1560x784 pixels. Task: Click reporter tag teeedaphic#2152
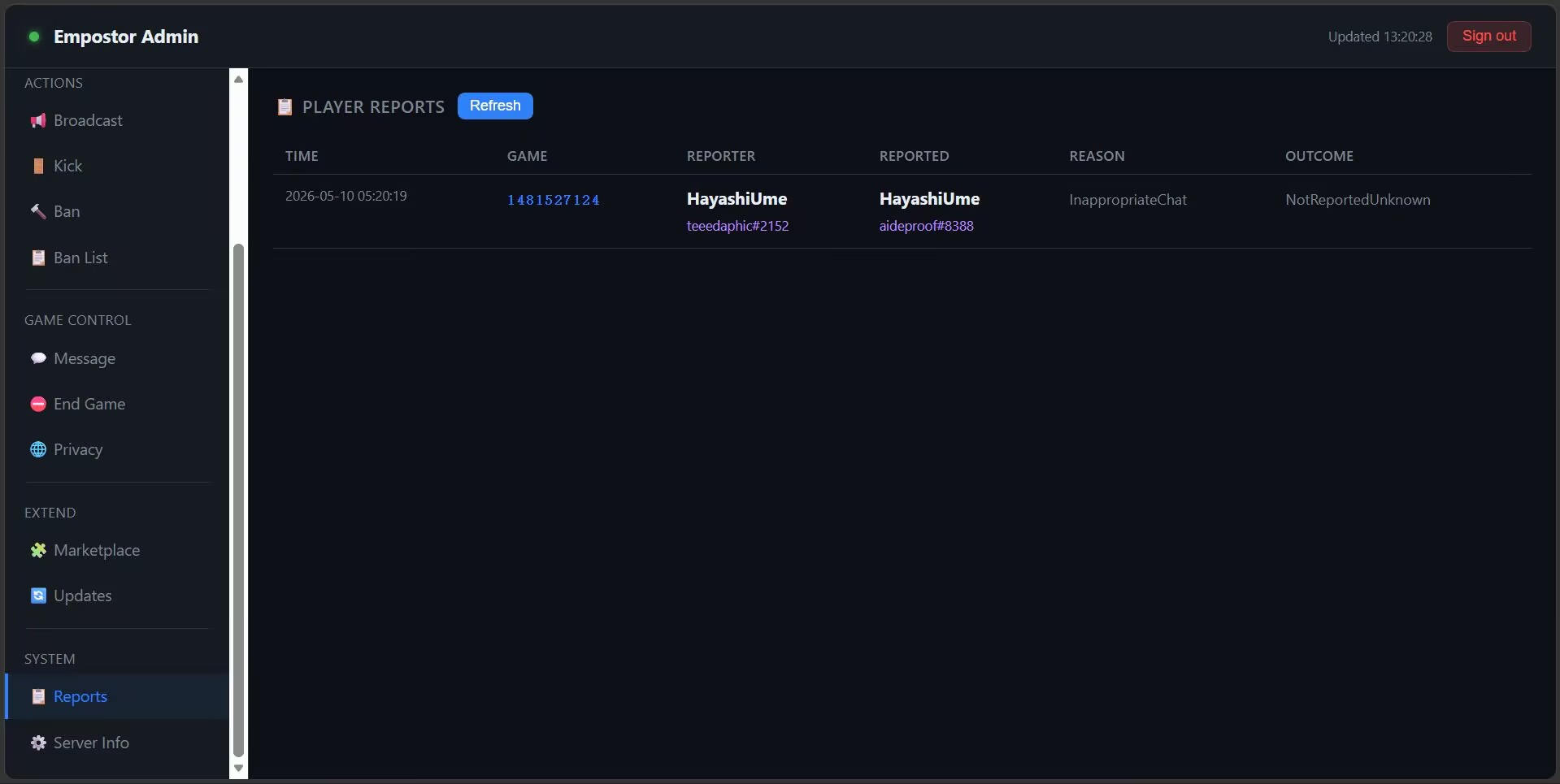[x=737, y=226]
